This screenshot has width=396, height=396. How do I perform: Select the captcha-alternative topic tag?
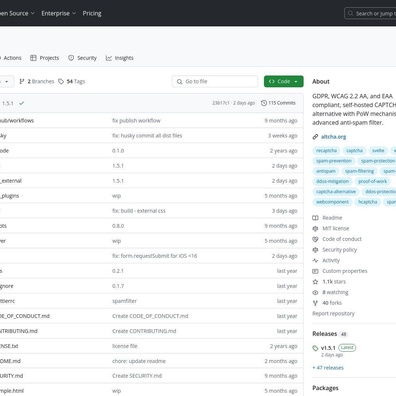tap(336, 192)
